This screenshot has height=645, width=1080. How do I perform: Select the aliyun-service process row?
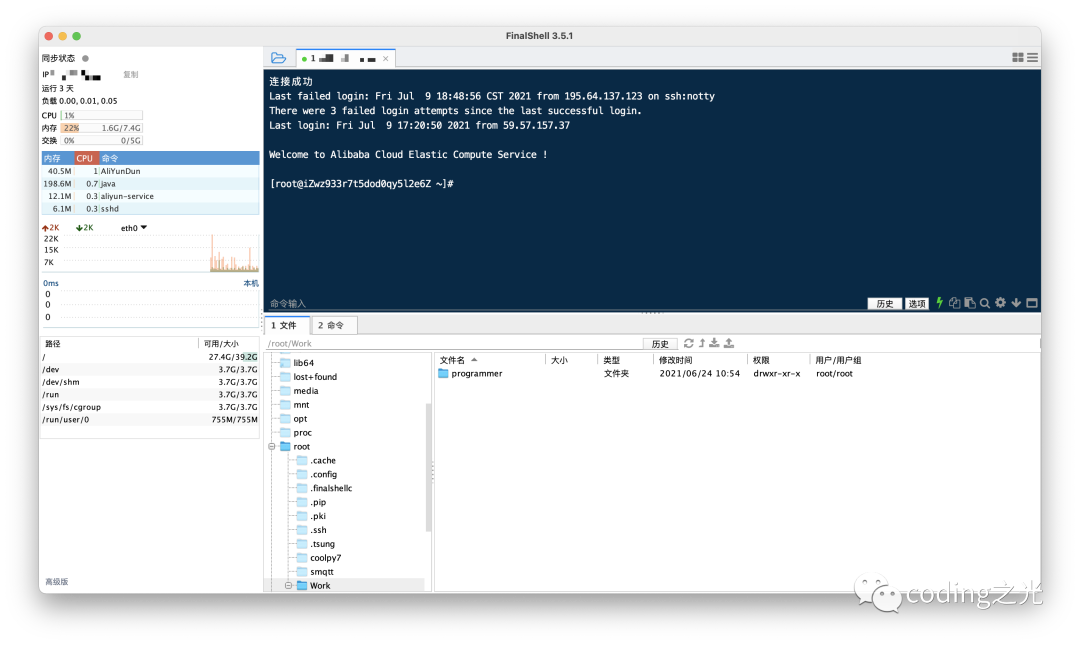coord(150,196)
